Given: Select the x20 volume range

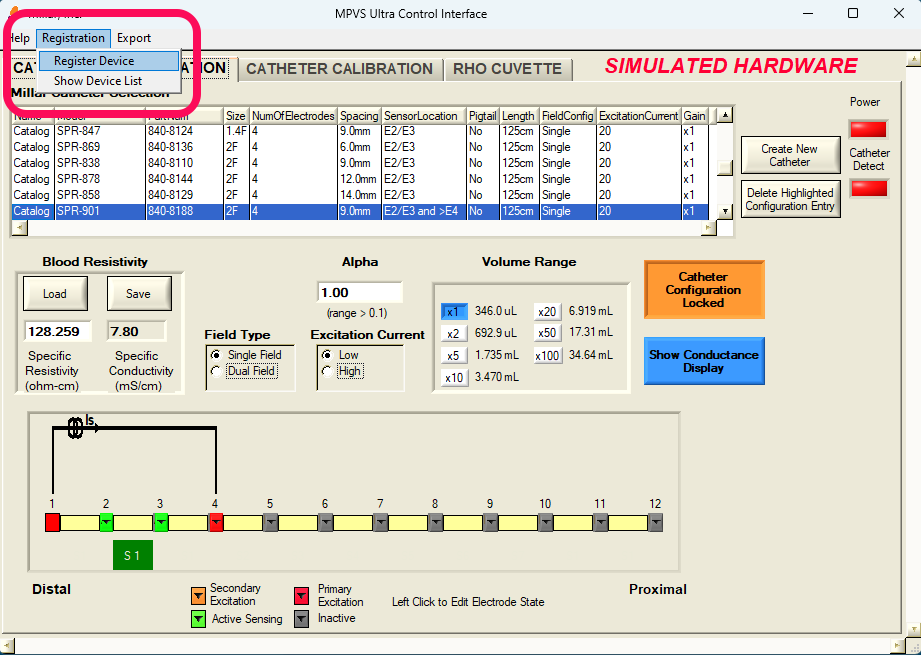Looking at the screenshot, I should [x=547, y=311].
